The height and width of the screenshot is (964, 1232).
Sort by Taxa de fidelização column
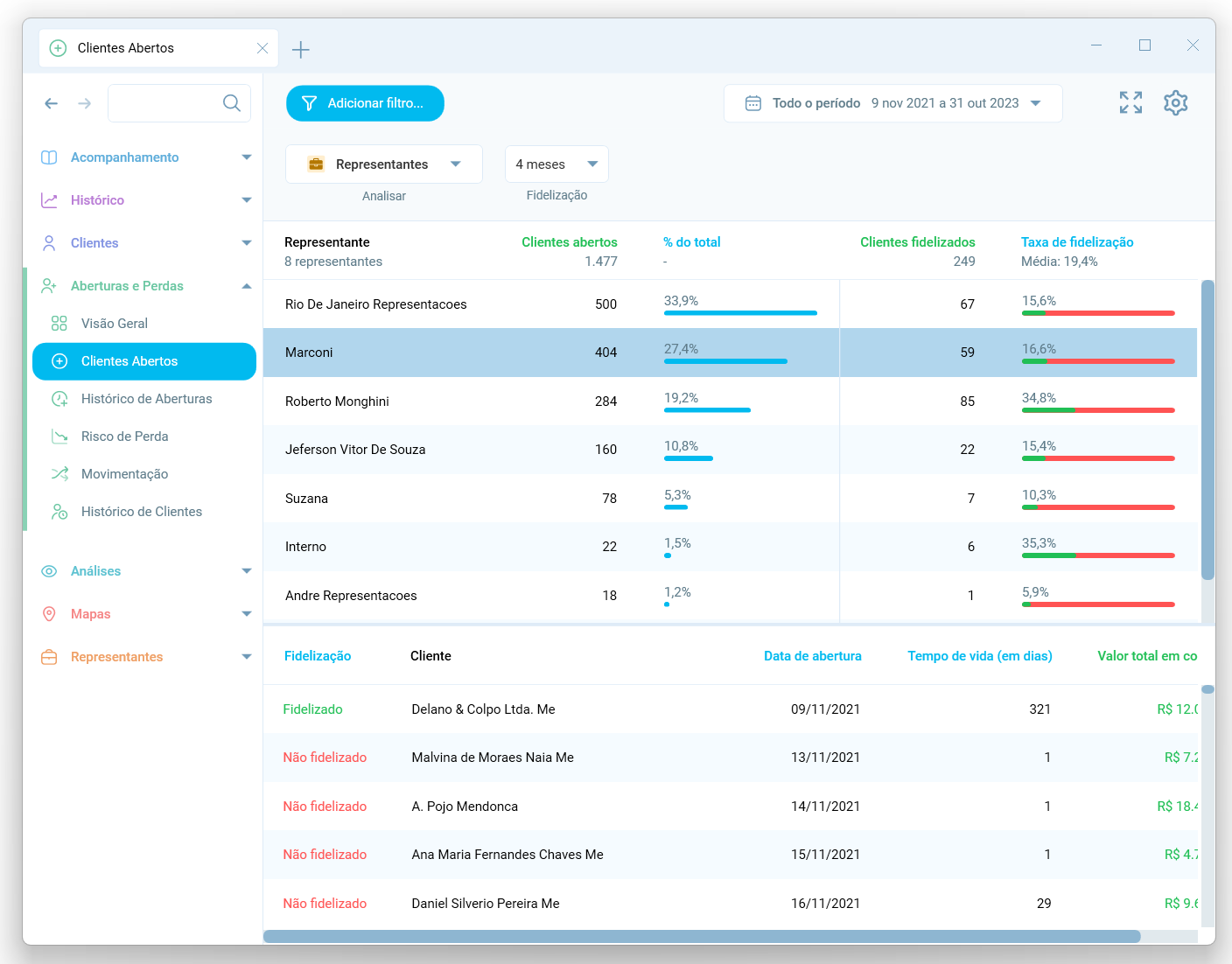(1077, 242)
